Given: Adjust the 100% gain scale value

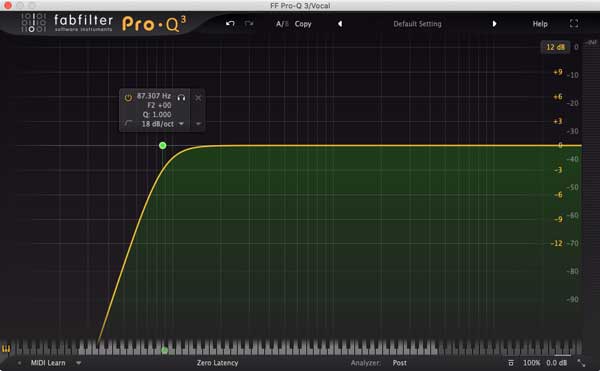Looking at the screenshot, I should coord(532,363).
